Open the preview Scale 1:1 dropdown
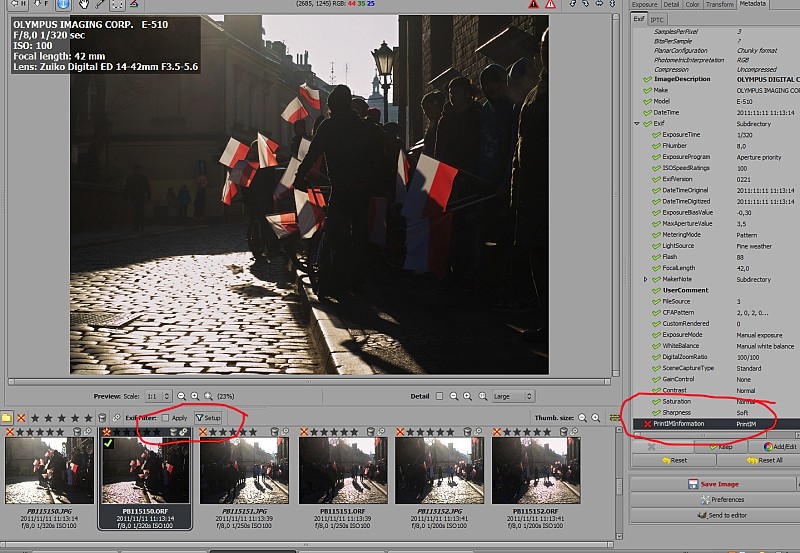 coord(158,396)
